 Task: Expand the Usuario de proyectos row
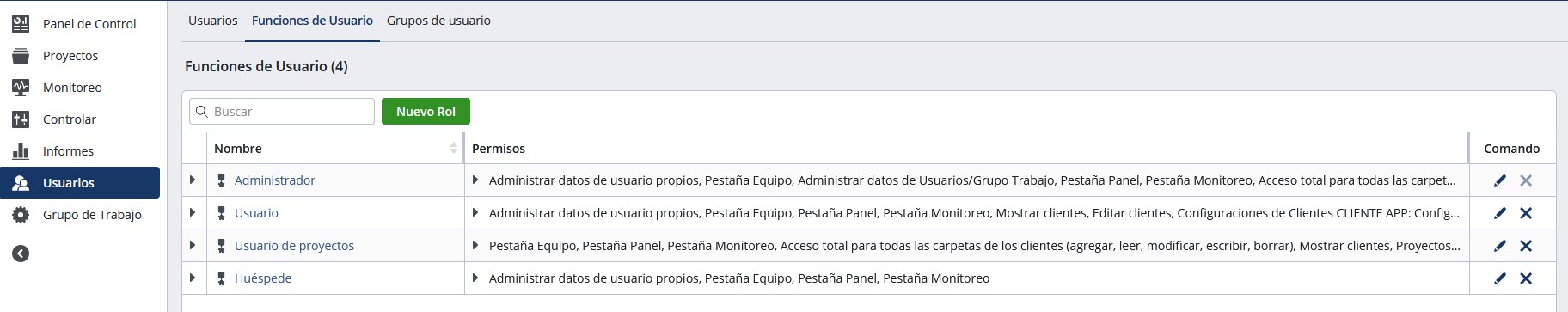click(x=193, y=246)
